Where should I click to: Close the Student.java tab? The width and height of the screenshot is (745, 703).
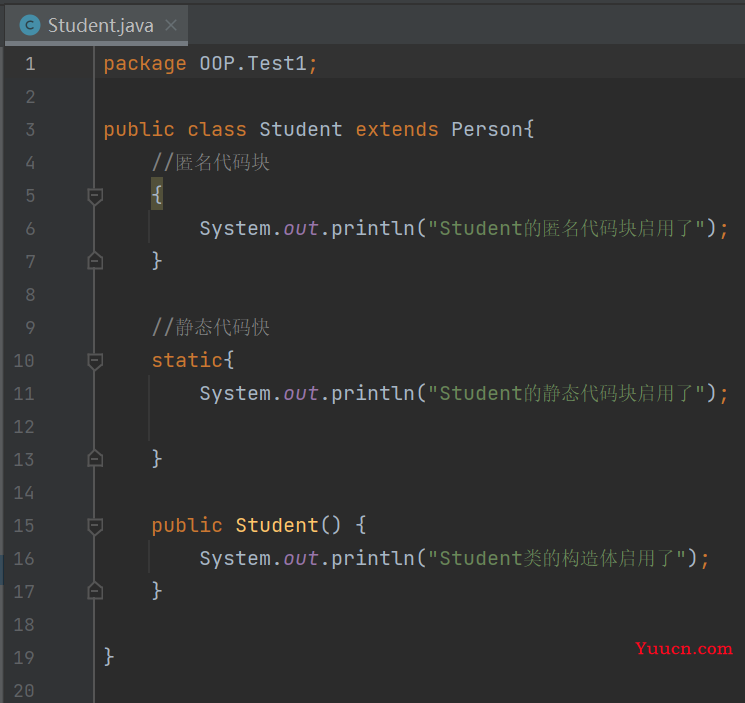tap(171, 25)
